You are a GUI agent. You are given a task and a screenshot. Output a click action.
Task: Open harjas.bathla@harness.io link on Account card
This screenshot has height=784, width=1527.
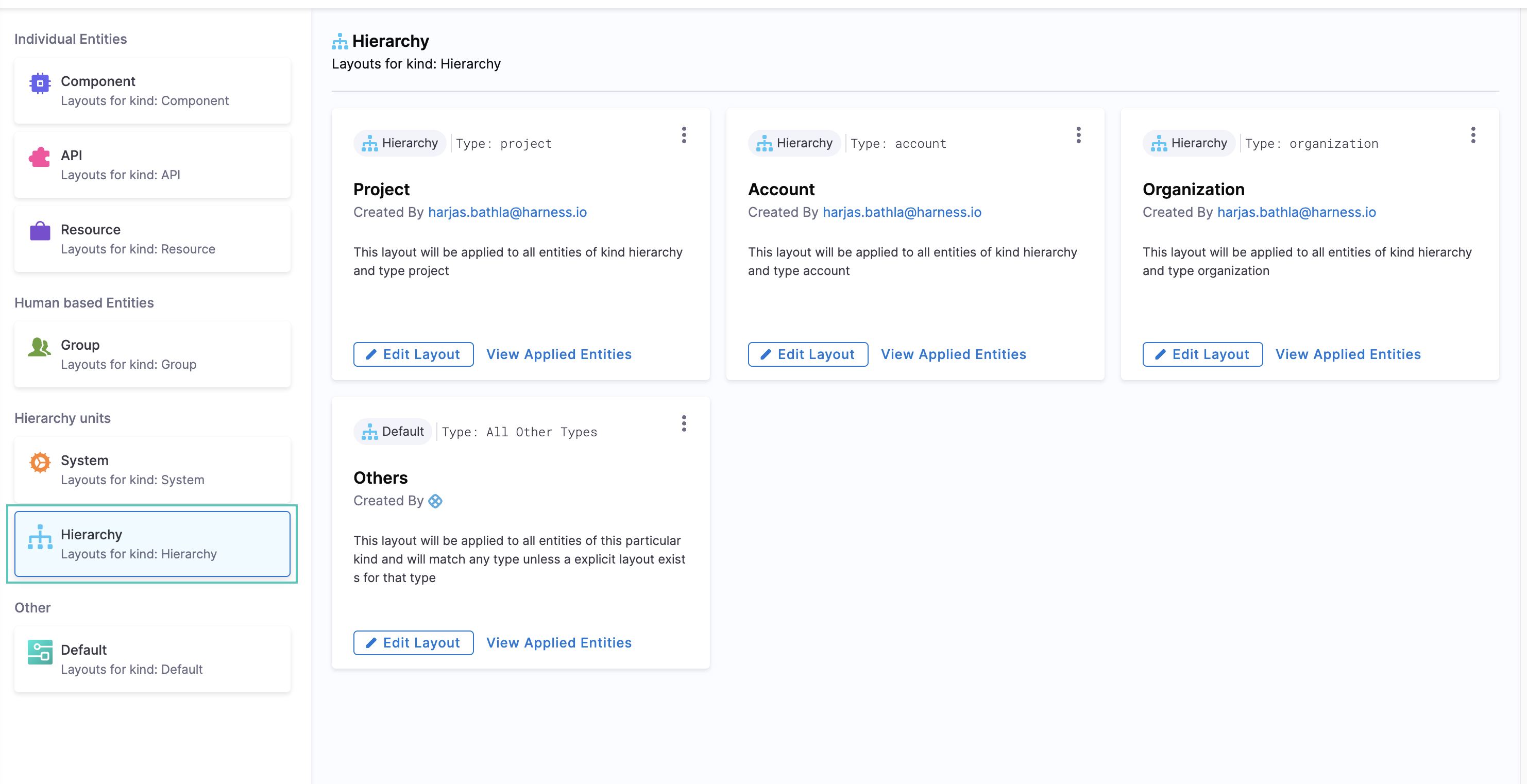(902, 212)
